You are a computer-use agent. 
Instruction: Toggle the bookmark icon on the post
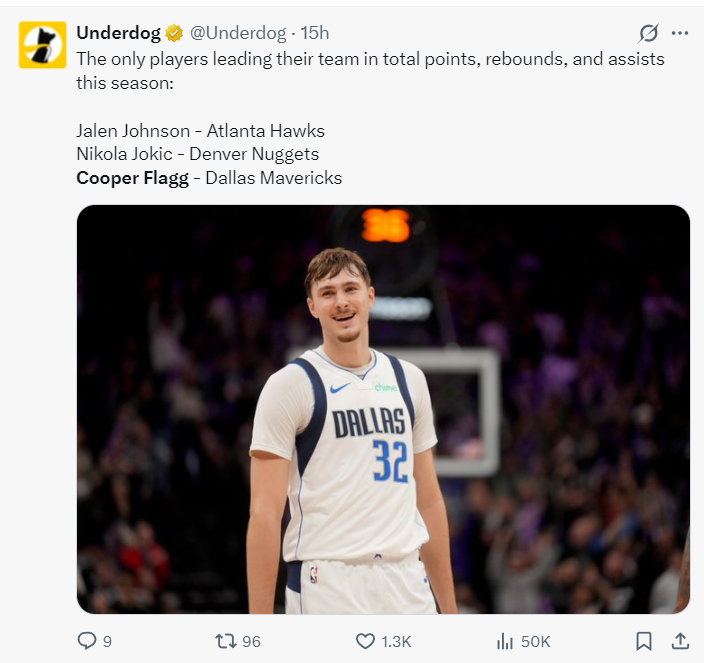pos(645,641)
